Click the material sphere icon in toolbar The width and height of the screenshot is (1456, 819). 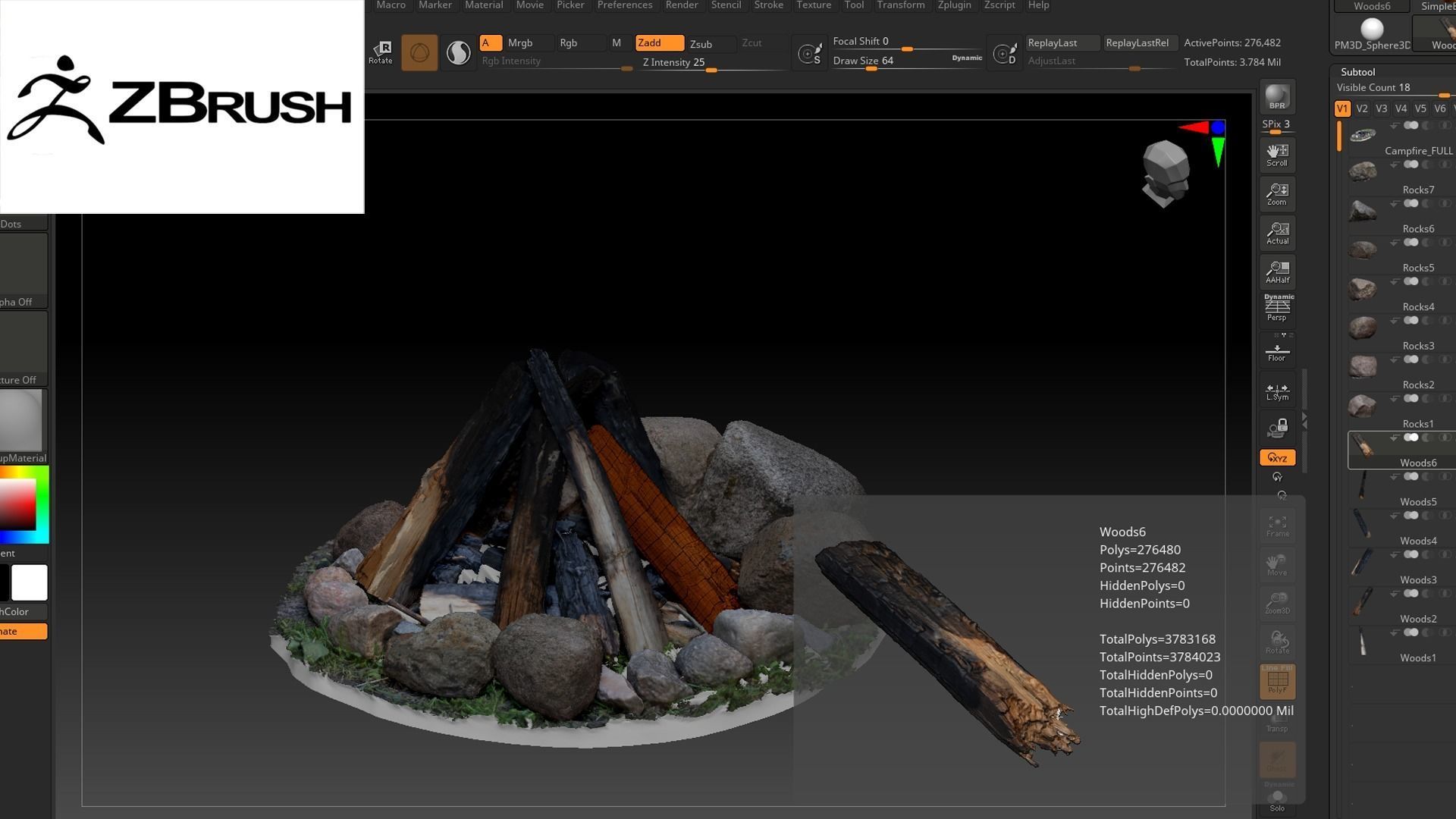click(x=458, y=52)
